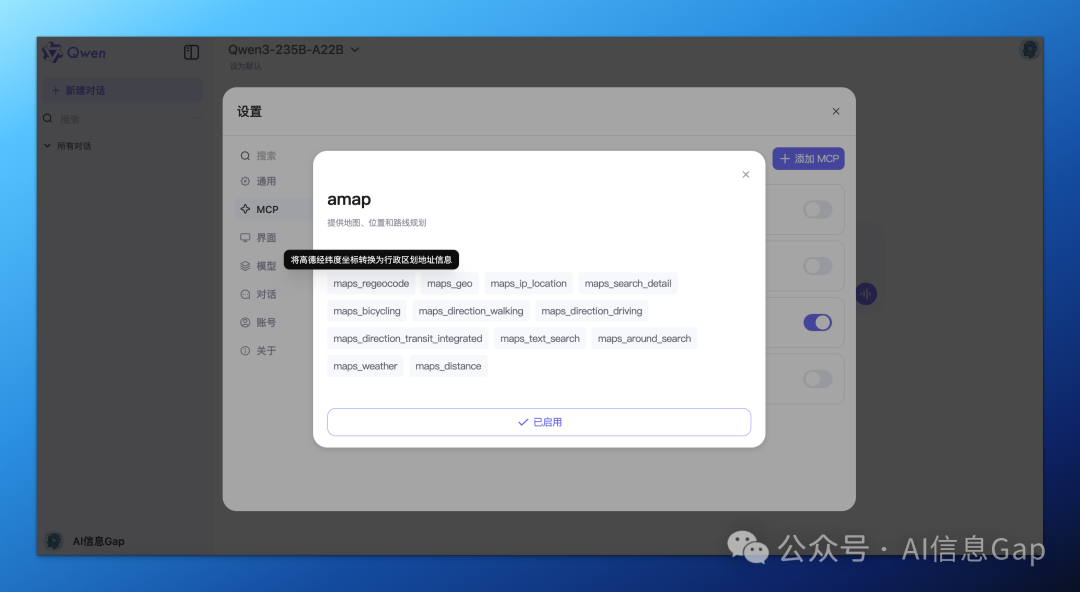The image size is (1080, 592).
Task: Click the Qwen logo
Action: 74,52
